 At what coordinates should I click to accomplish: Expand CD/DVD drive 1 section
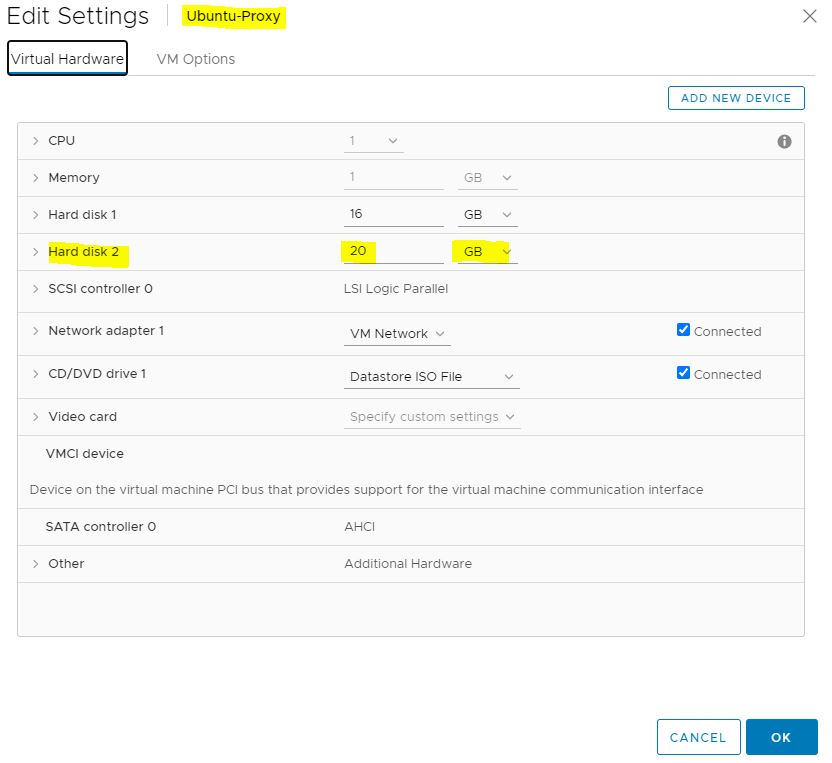pos(36,374)
